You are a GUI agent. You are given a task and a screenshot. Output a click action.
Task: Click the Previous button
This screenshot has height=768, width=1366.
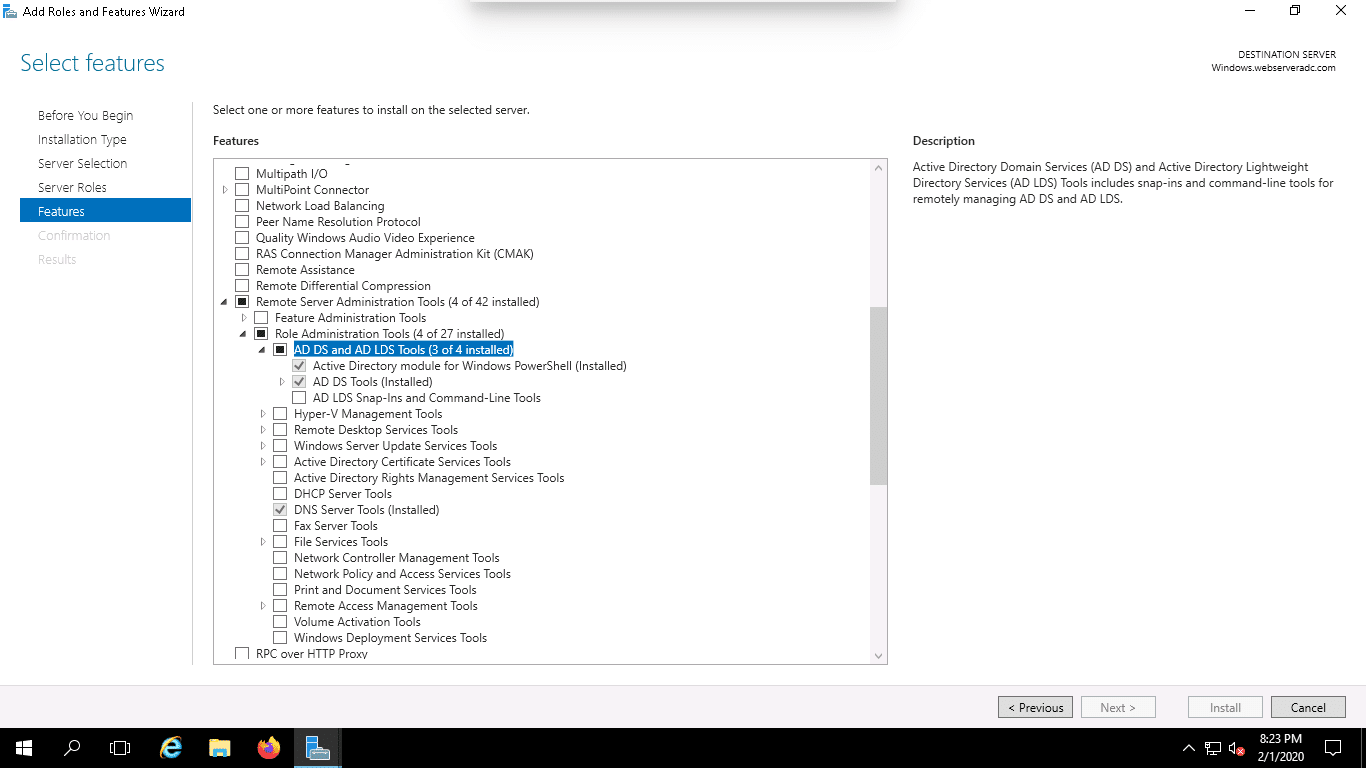coord(1035,707)
